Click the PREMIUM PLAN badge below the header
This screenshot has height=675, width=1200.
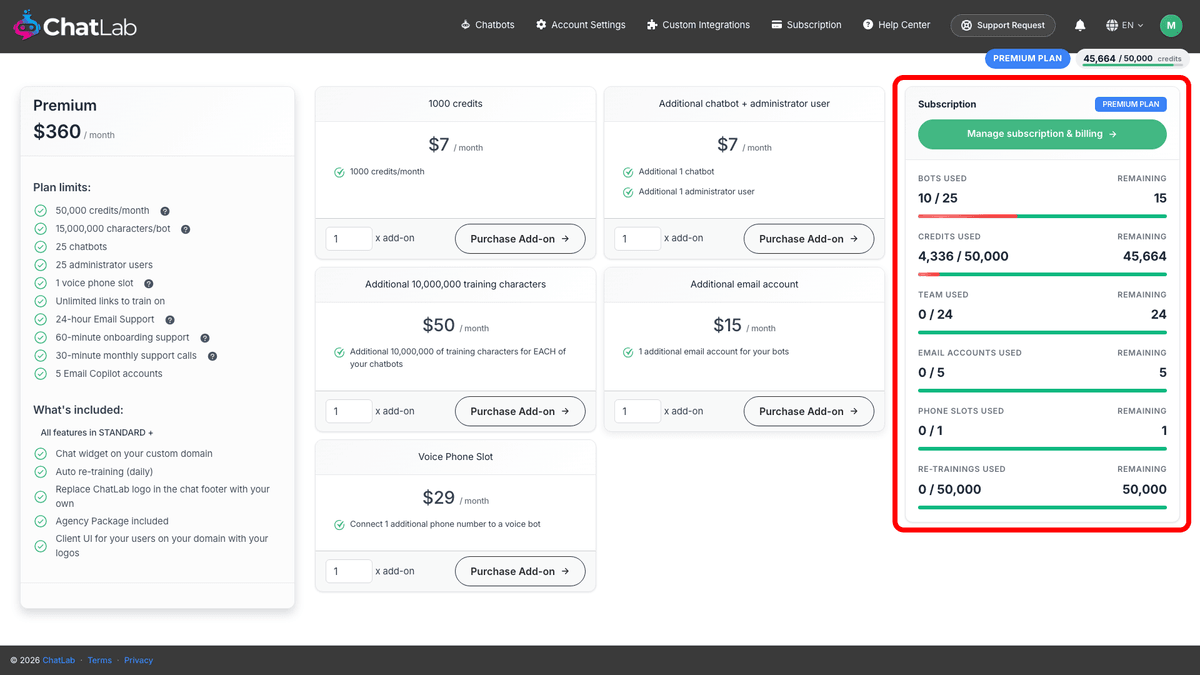[x=1028, y=58]
